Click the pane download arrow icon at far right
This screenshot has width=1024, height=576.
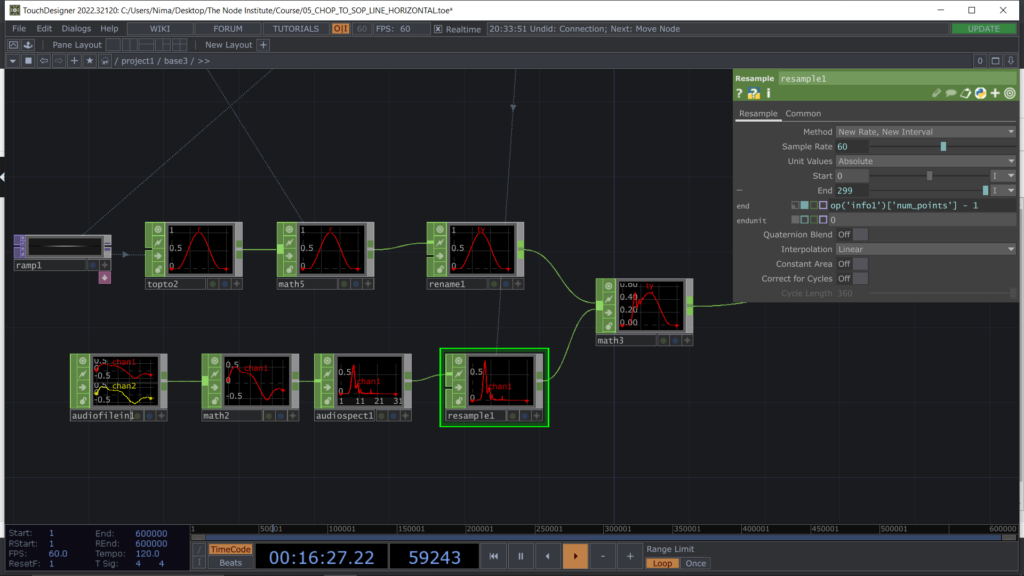click(1010, 61)
